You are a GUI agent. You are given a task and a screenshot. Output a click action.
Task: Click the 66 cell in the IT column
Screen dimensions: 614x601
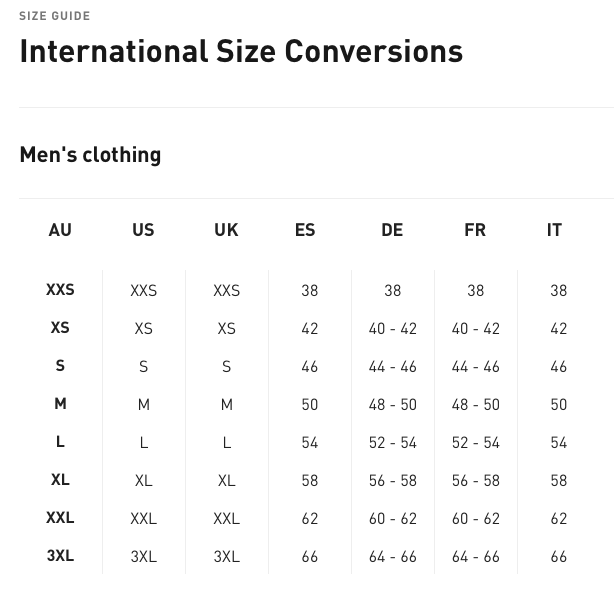click(x=558, y=557)
